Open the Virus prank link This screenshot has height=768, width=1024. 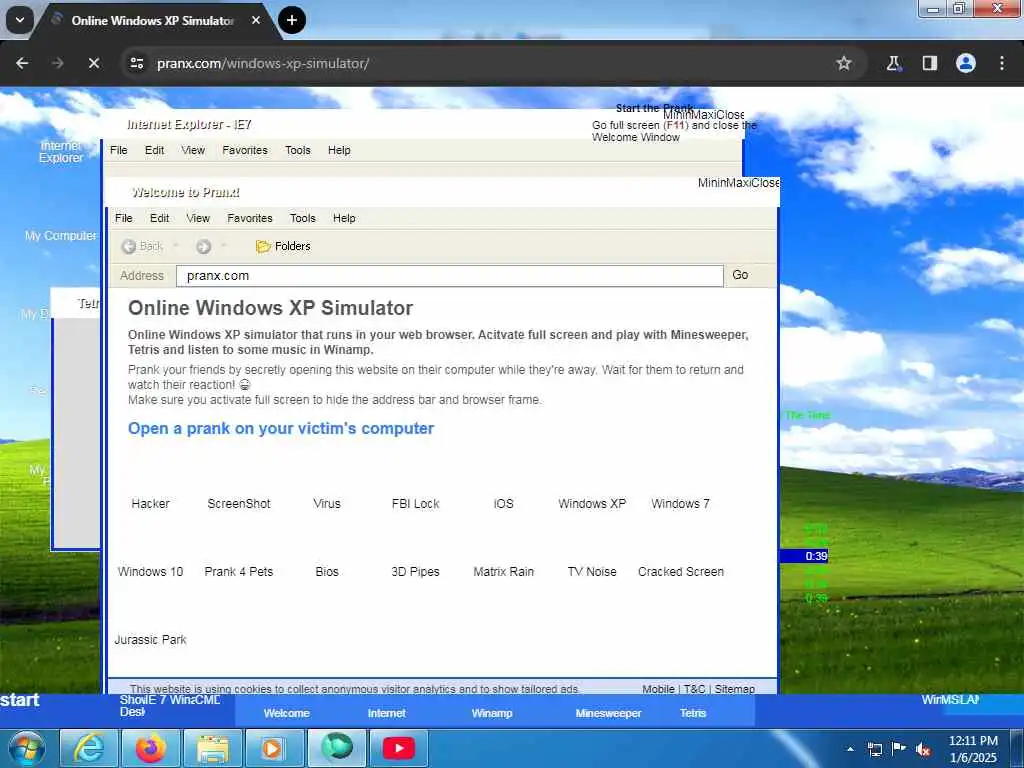(x=327, y=504)
